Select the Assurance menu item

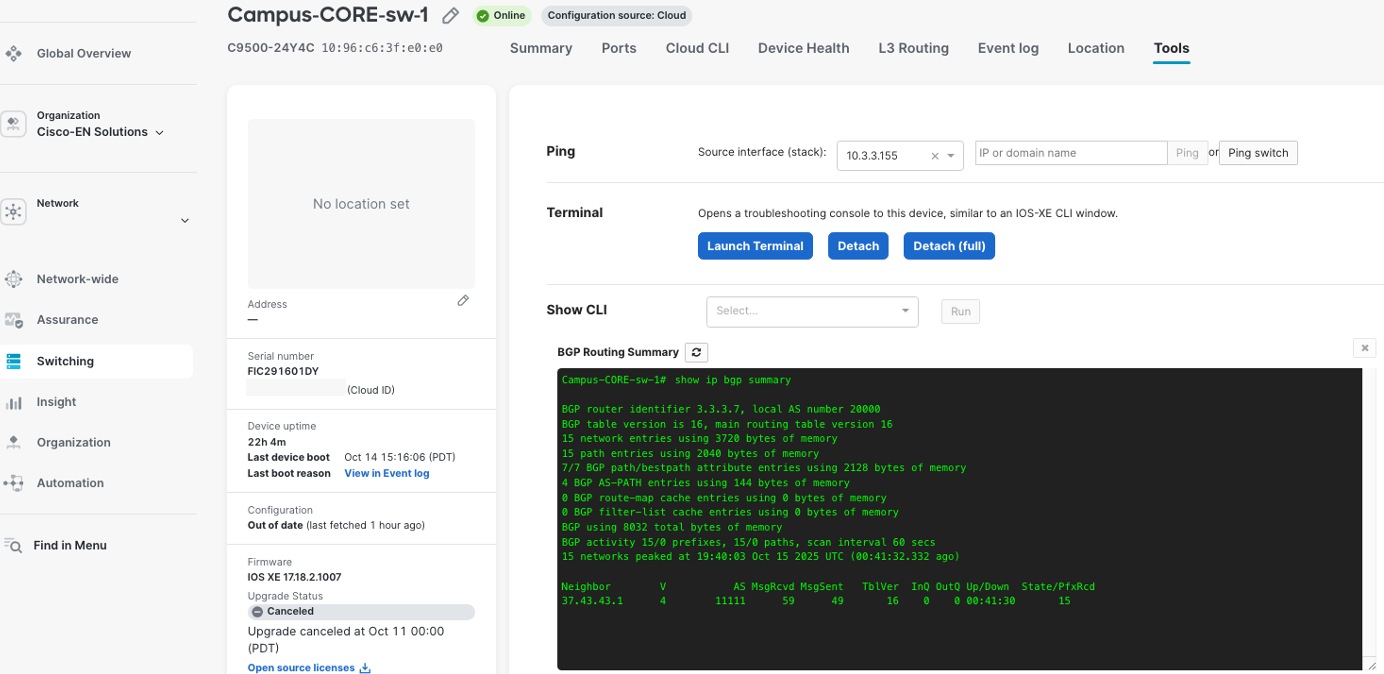68,320
